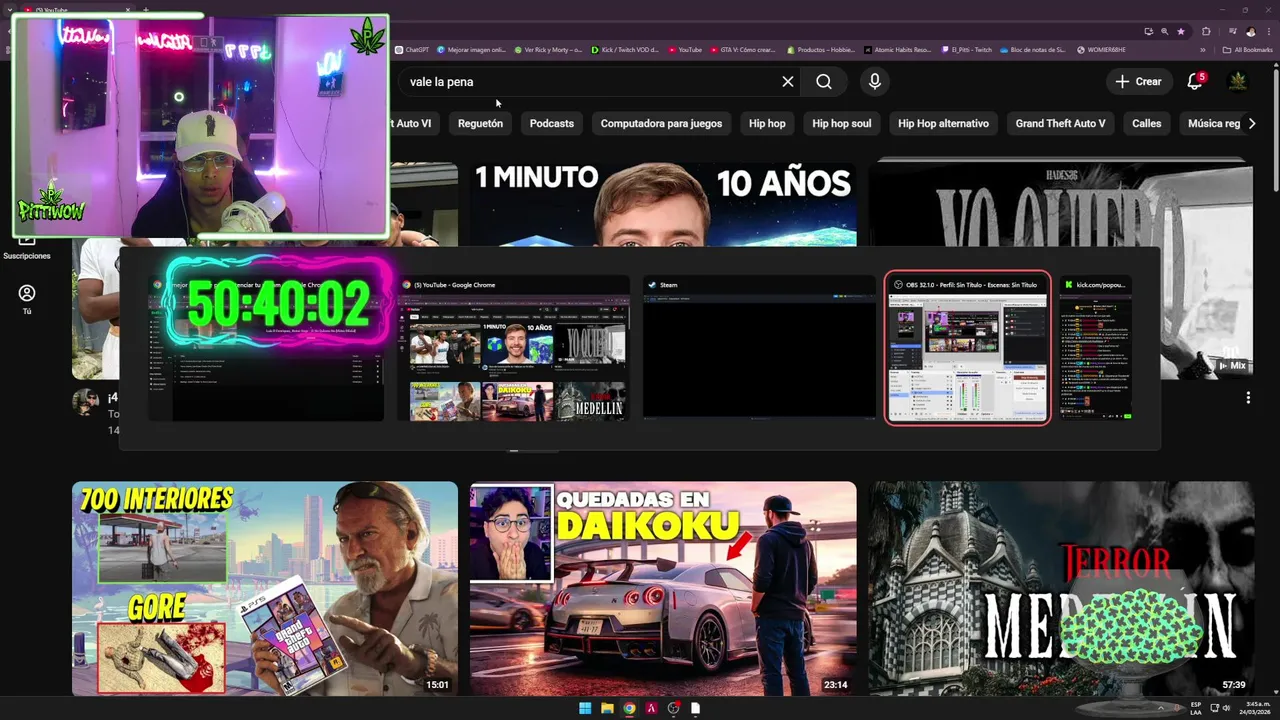
Task: Open Kick / Twitch VOD bookmark
Action: click(625, 50)
